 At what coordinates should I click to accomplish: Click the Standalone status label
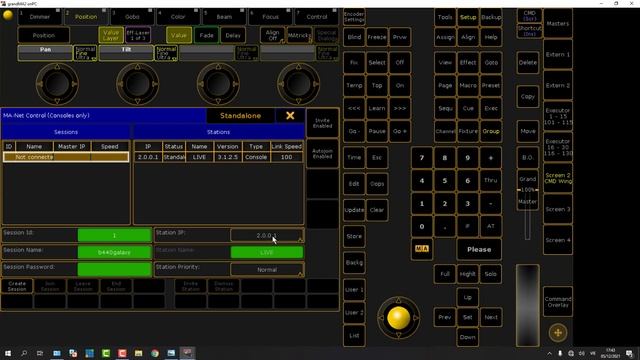point(240,116)
